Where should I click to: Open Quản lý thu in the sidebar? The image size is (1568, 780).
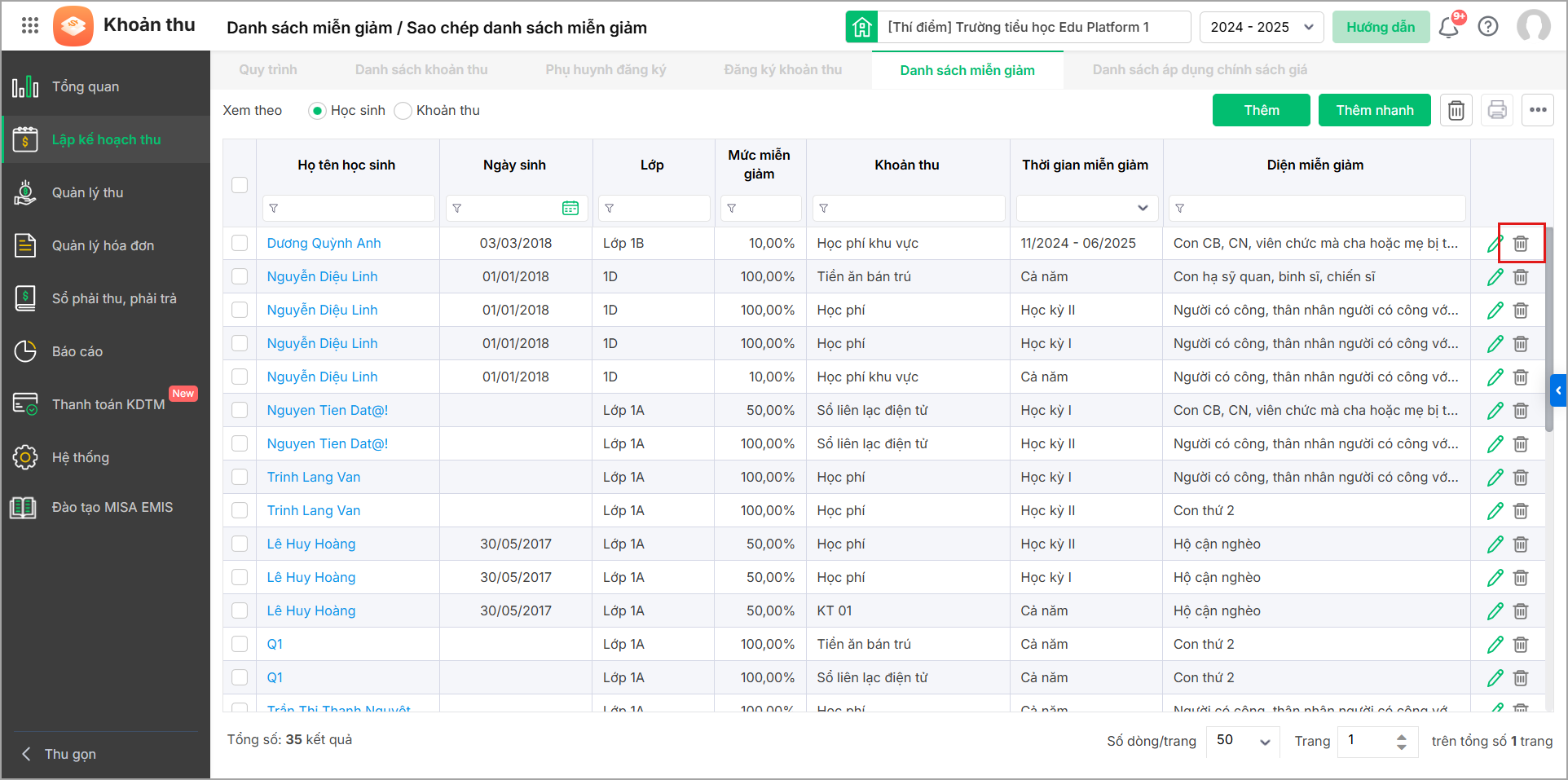pyautogui.click(x=87, y=193)
